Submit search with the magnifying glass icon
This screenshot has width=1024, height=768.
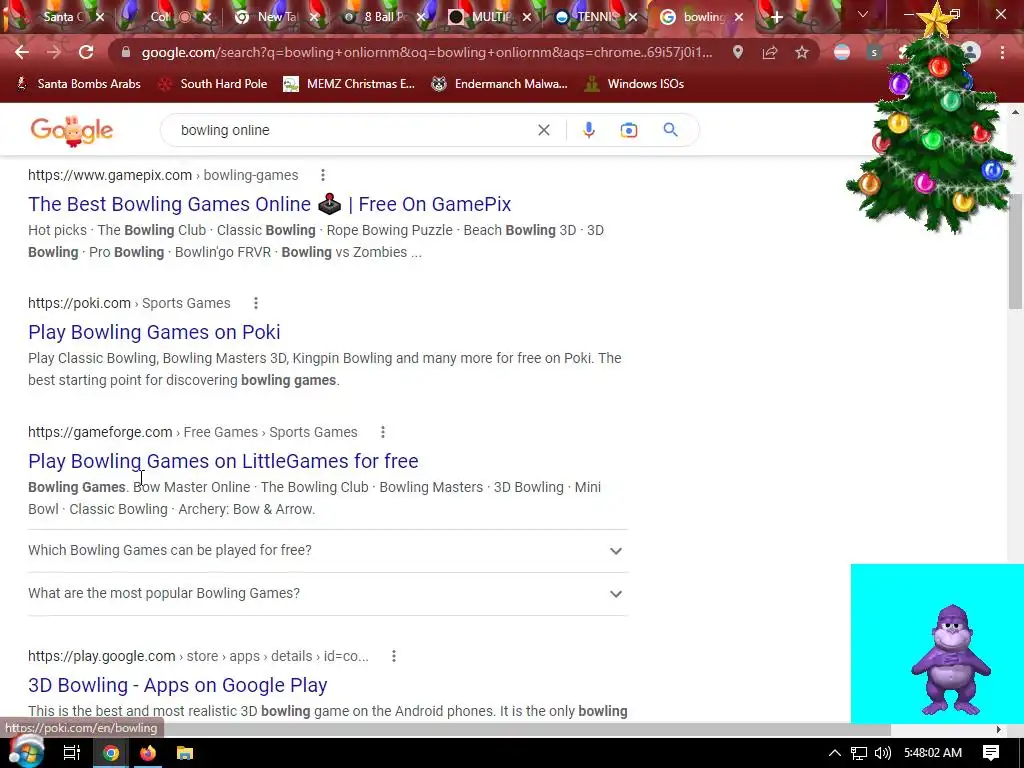[x=670, y=130]
